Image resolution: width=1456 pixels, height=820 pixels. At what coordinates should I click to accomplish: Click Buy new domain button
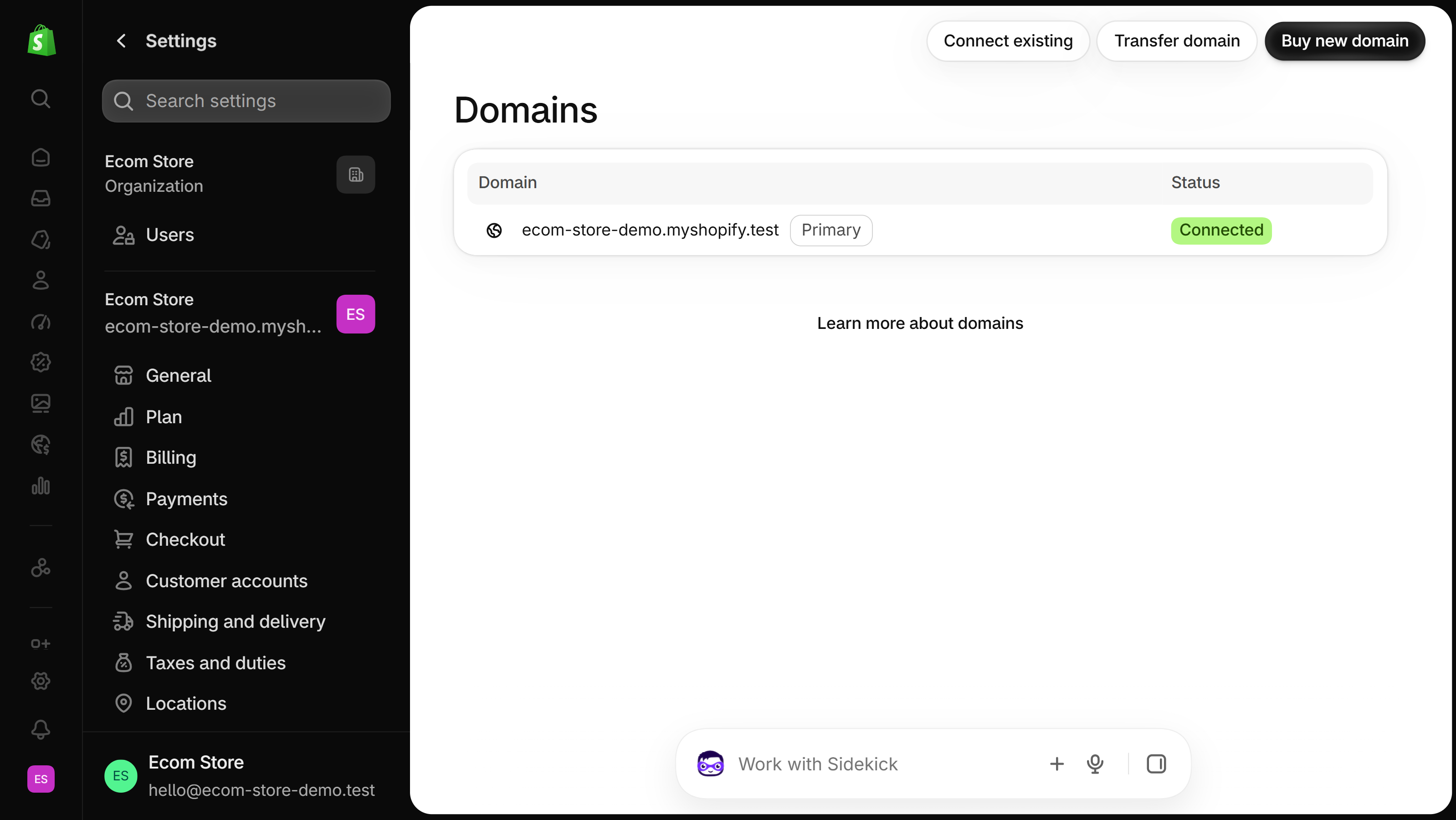pos(1345,41)
